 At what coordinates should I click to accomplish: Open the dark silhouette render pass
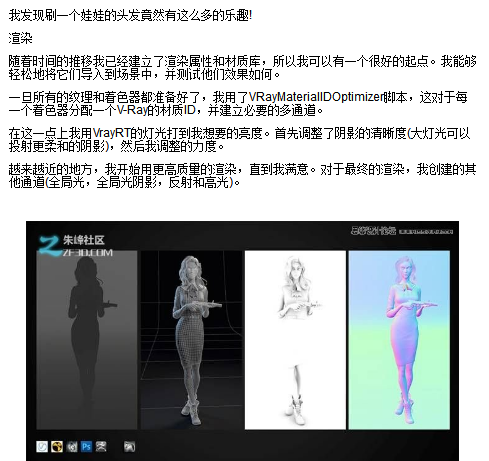87,340
